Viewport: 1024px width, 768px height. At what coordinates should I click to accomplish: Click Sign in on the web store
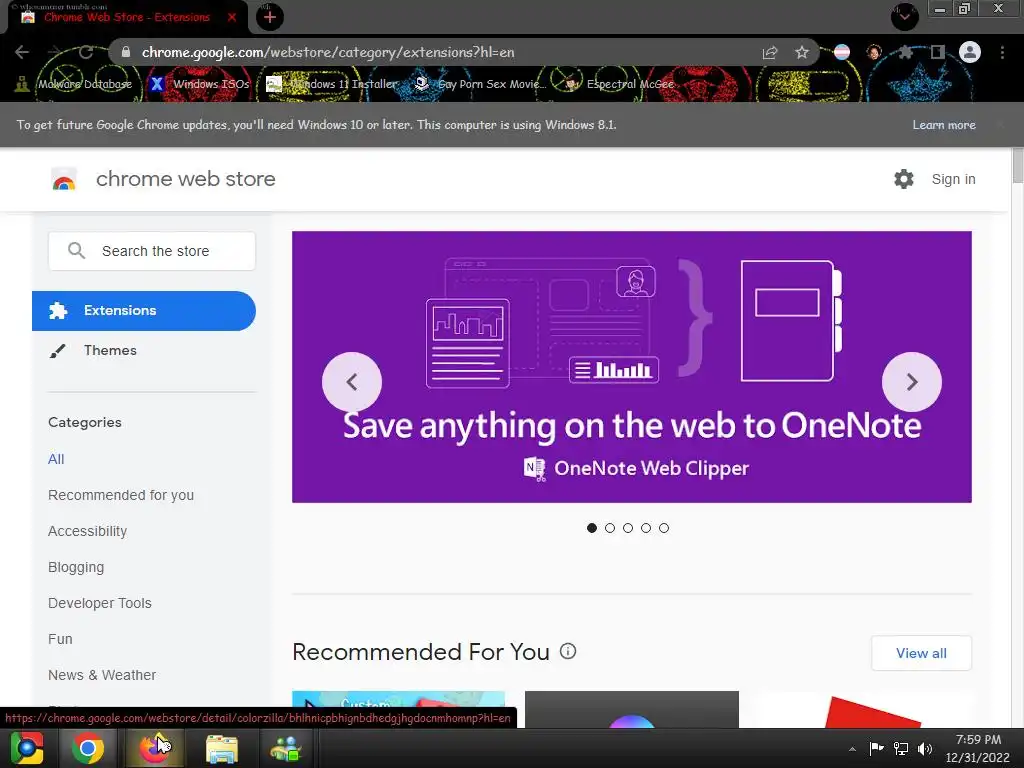point(953,179)
